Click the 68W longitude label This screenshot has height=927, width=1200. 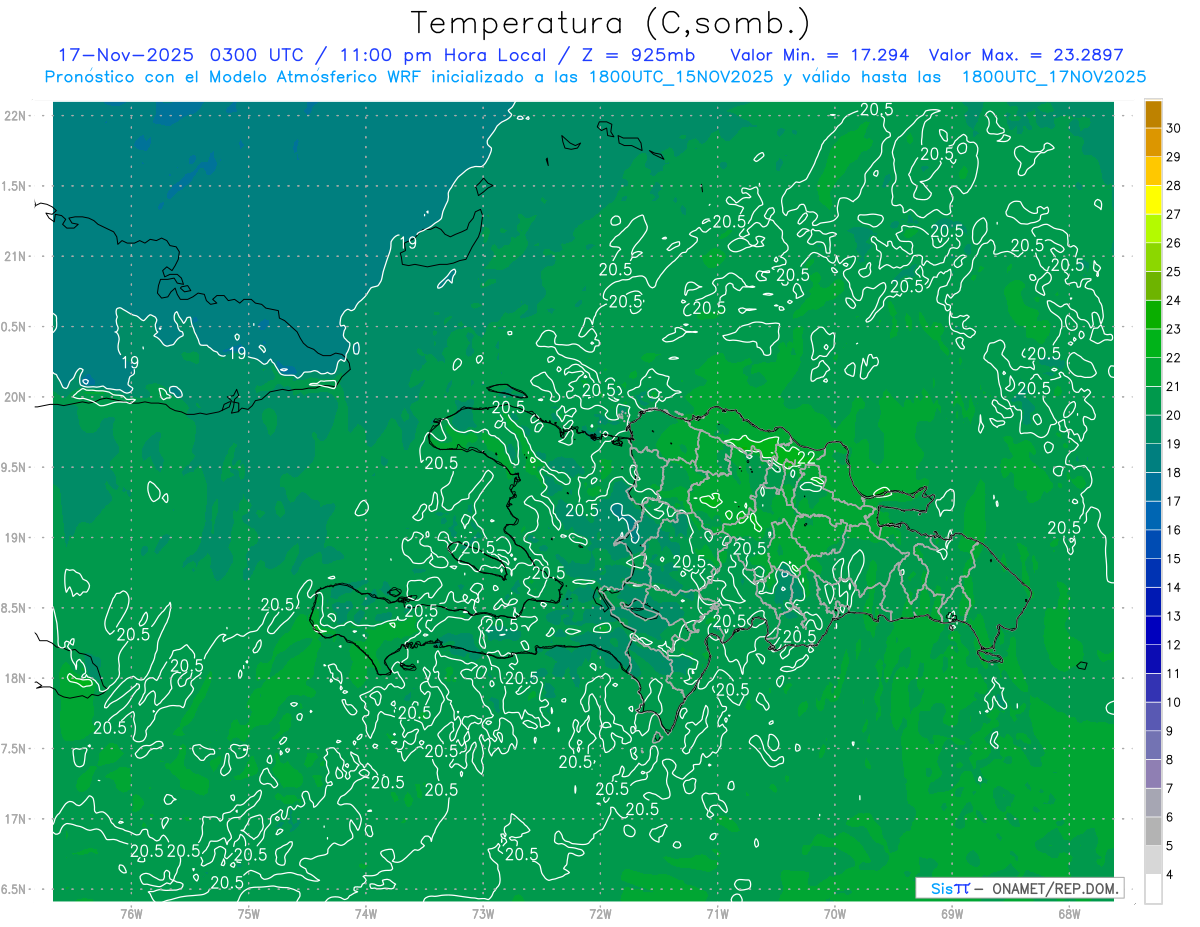pyautogui.click(x=1068, y=913)
